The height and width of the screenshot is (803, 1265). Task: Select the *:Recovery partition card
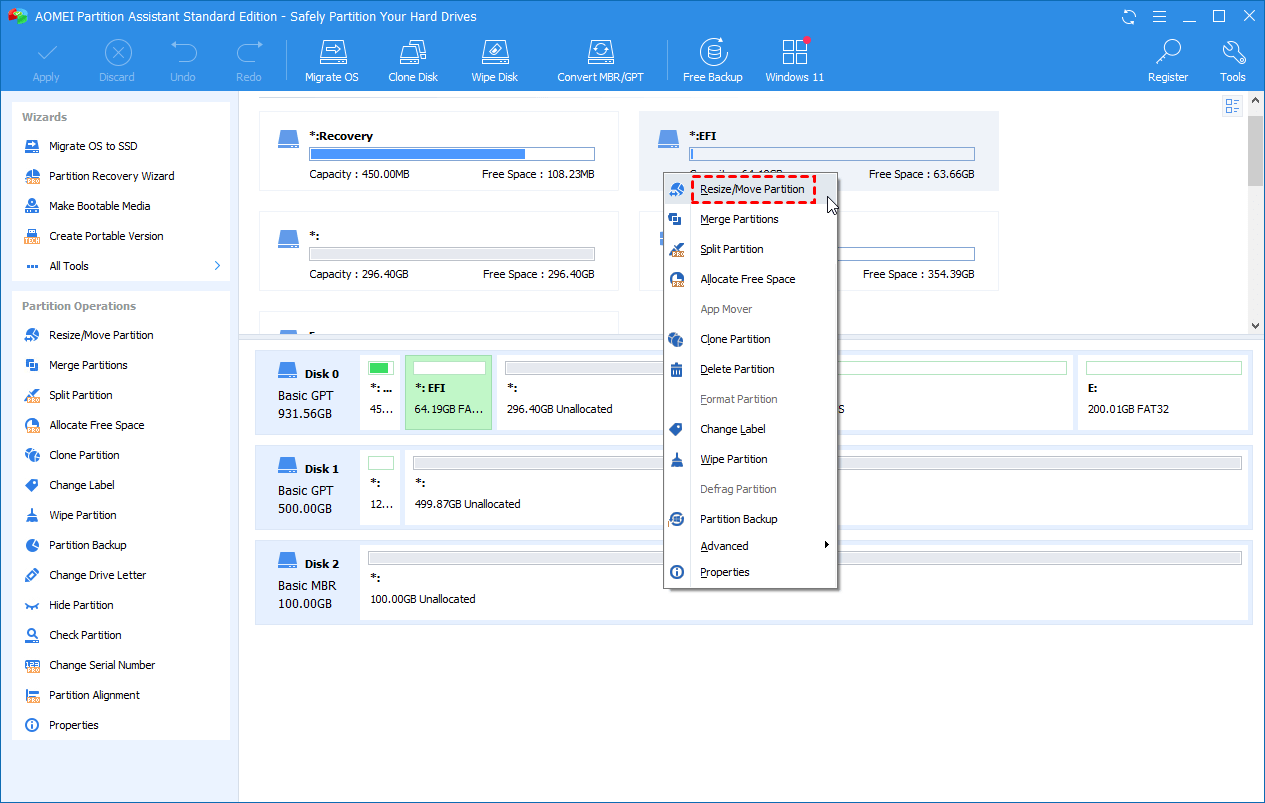[439, 151]
